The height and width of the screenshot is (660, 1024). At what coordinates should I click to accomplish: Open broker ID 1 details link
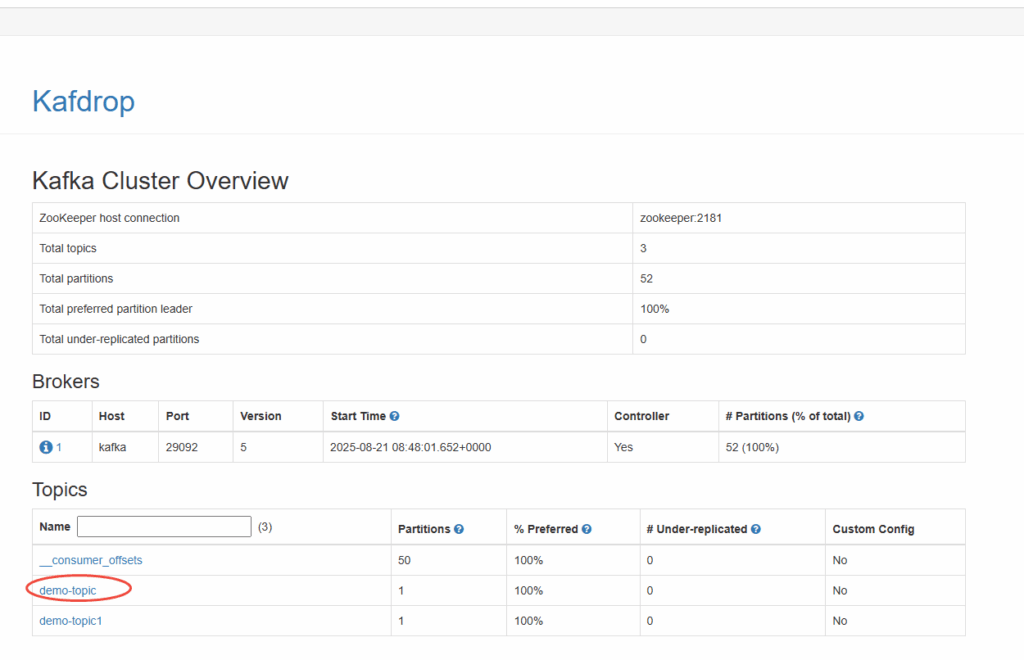[59, 447]
